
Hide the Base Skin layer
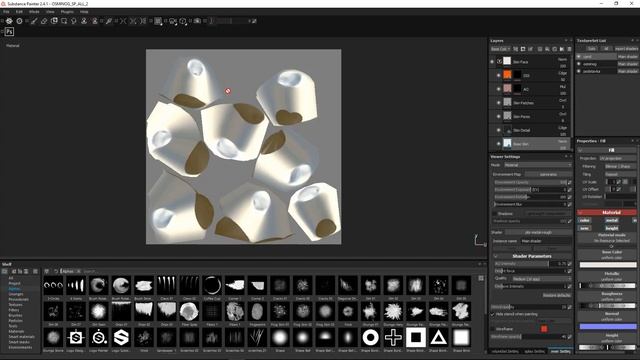click(498, 144)
